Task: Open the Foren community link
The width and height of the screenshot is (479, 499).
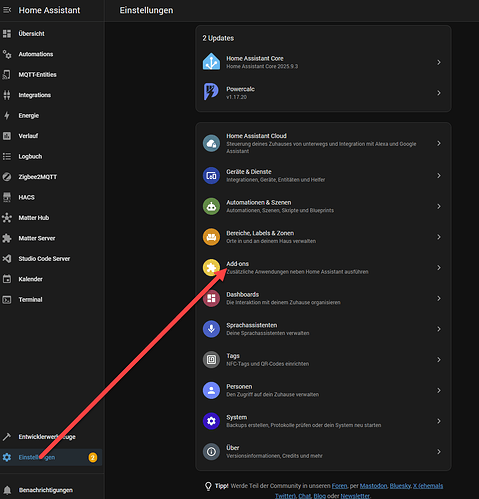Action: tap(339, 486)
